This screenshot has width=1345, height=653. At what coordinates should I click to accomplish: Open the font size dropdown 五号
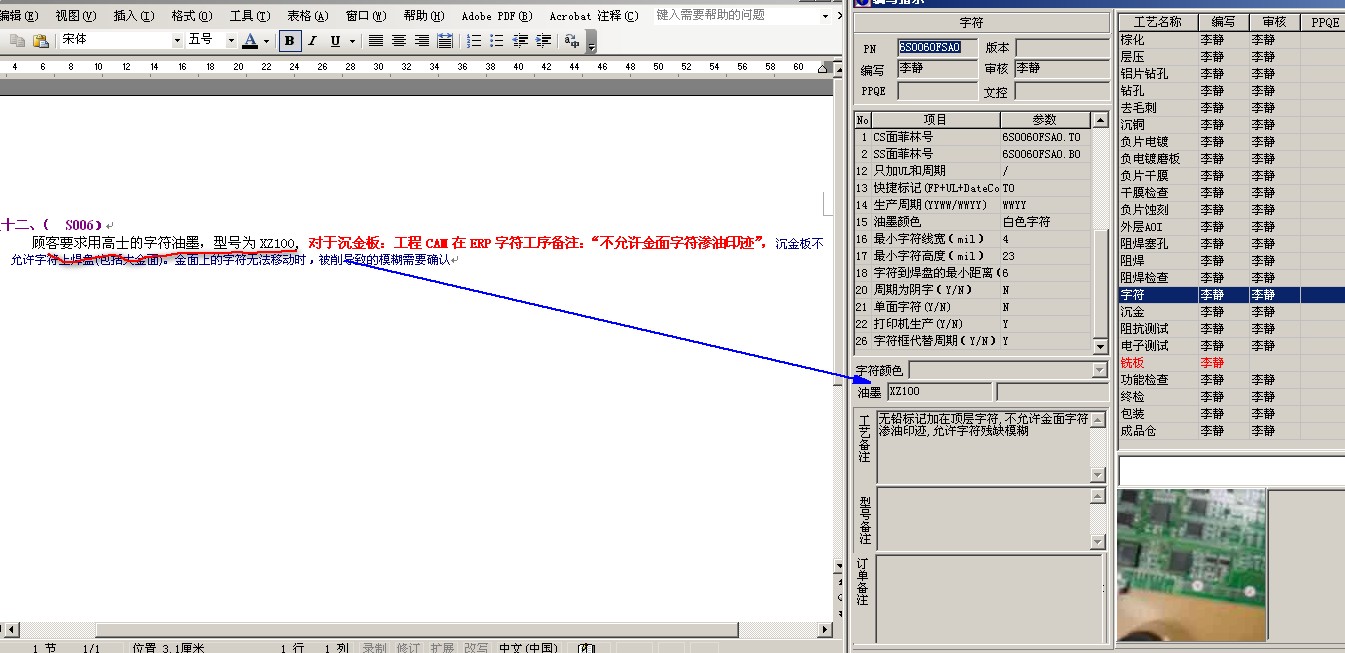pos(231,40)
